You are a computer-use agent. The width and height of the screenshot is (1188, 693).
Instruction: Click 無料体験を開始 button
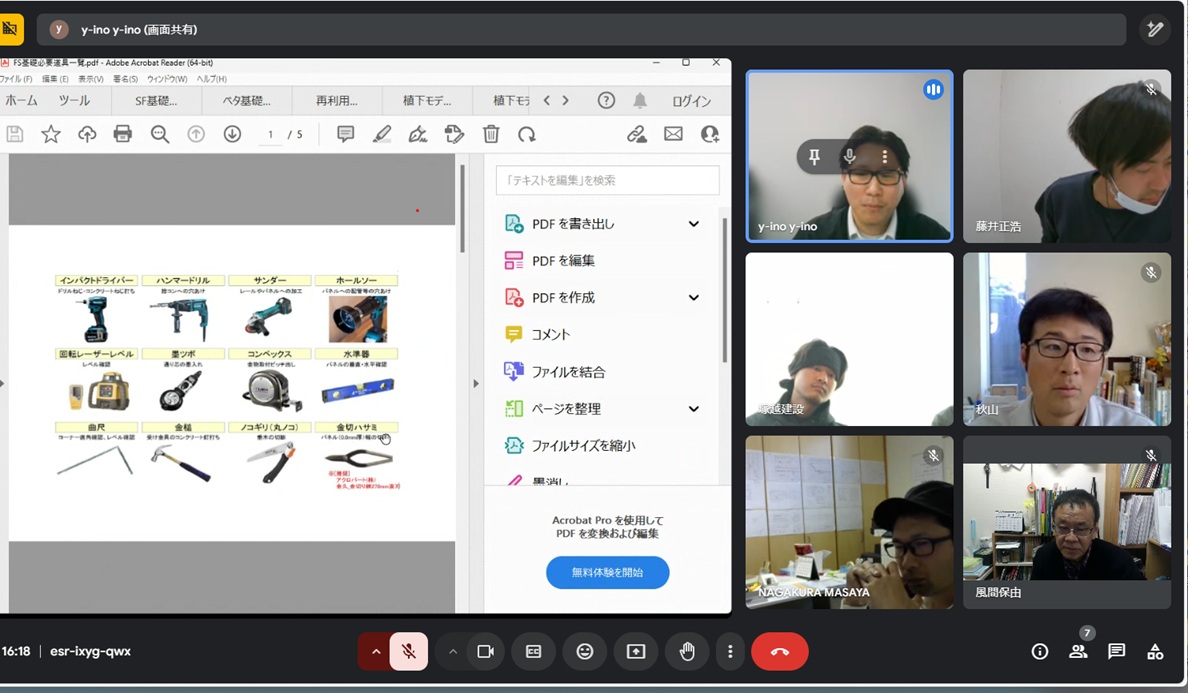tap(607, 572)
